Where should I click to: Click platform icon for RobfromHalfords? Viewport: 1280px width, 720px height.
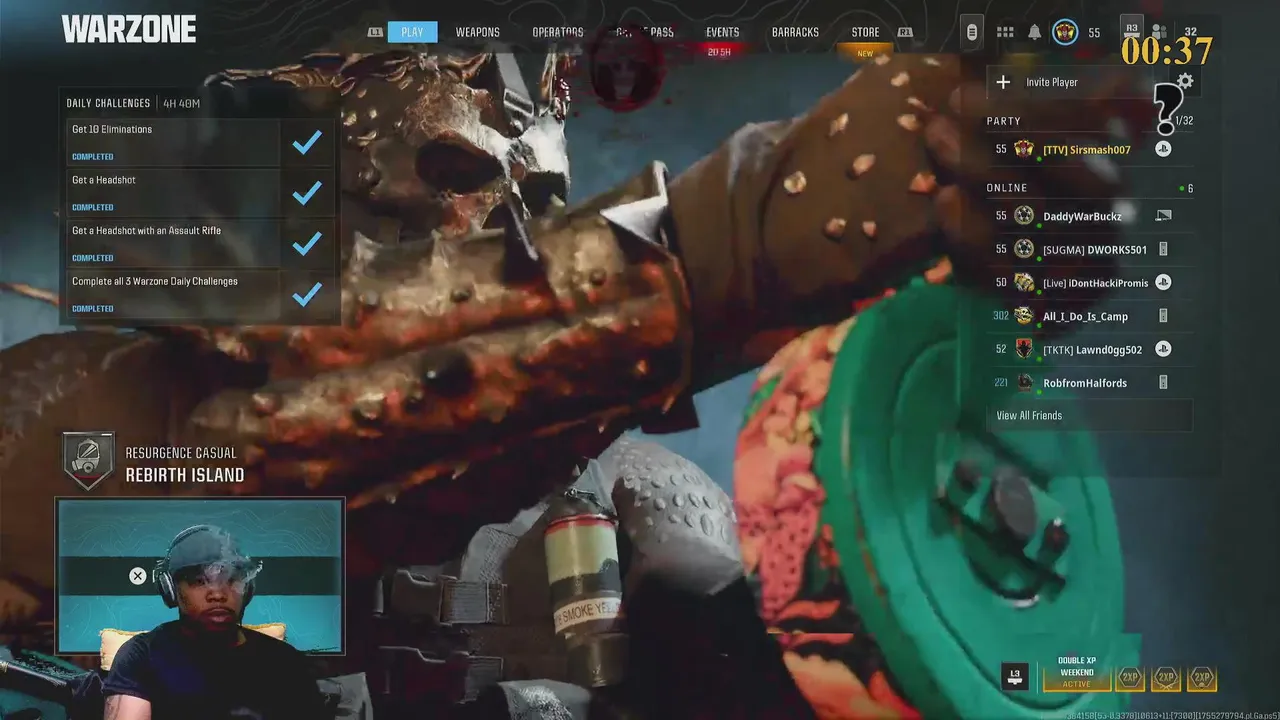1163,382
